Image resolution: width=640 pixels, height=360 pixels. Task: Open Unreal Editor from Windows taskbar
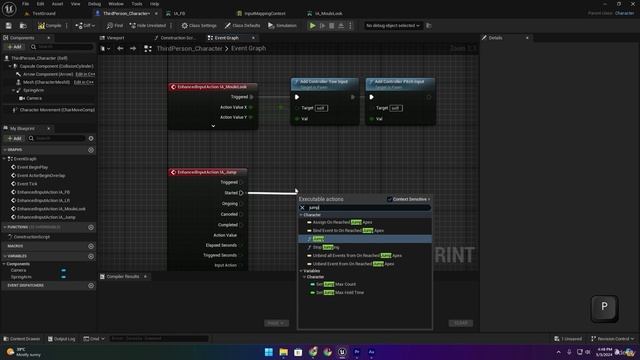[x=342, y=352]
